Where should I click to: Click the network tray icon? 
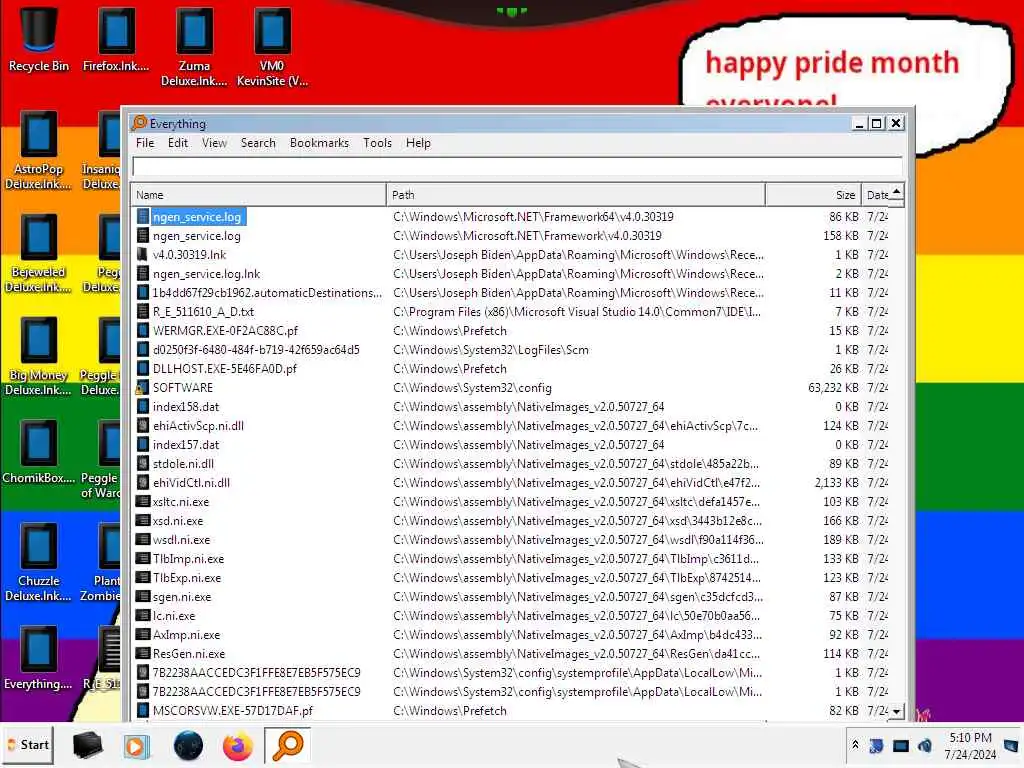[x=901, y=745]
